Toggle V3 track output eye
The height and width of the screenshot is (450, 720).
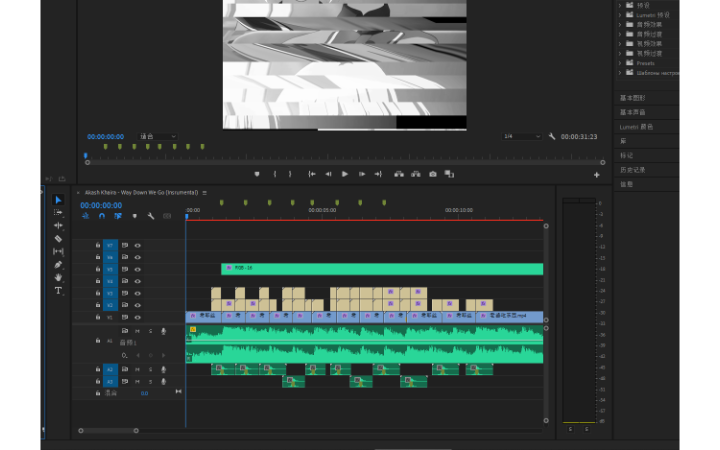pyautogui.click(x=137, y=293)
